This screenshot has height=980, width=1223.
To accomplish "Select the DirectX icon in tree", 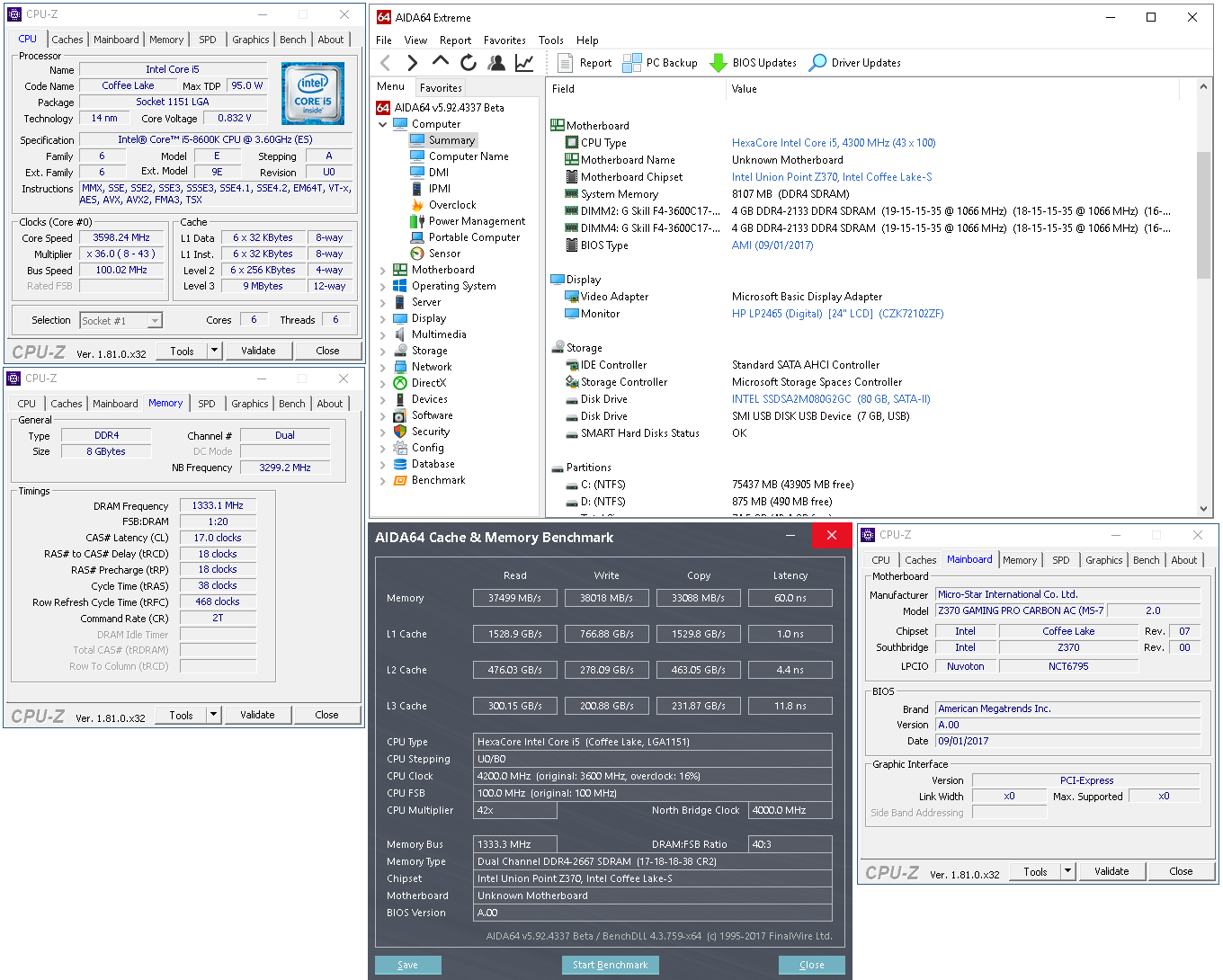I will pyautogui.click(x=400, y=383).
